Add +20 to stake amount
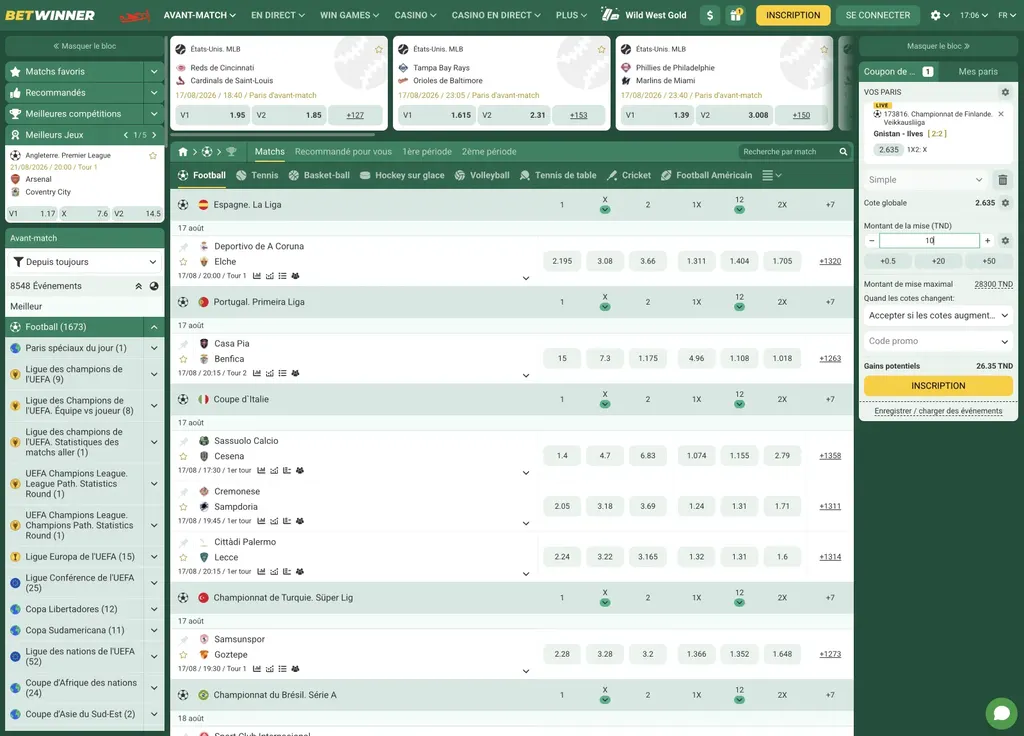The image size is (1024, 736). point(938,261)
